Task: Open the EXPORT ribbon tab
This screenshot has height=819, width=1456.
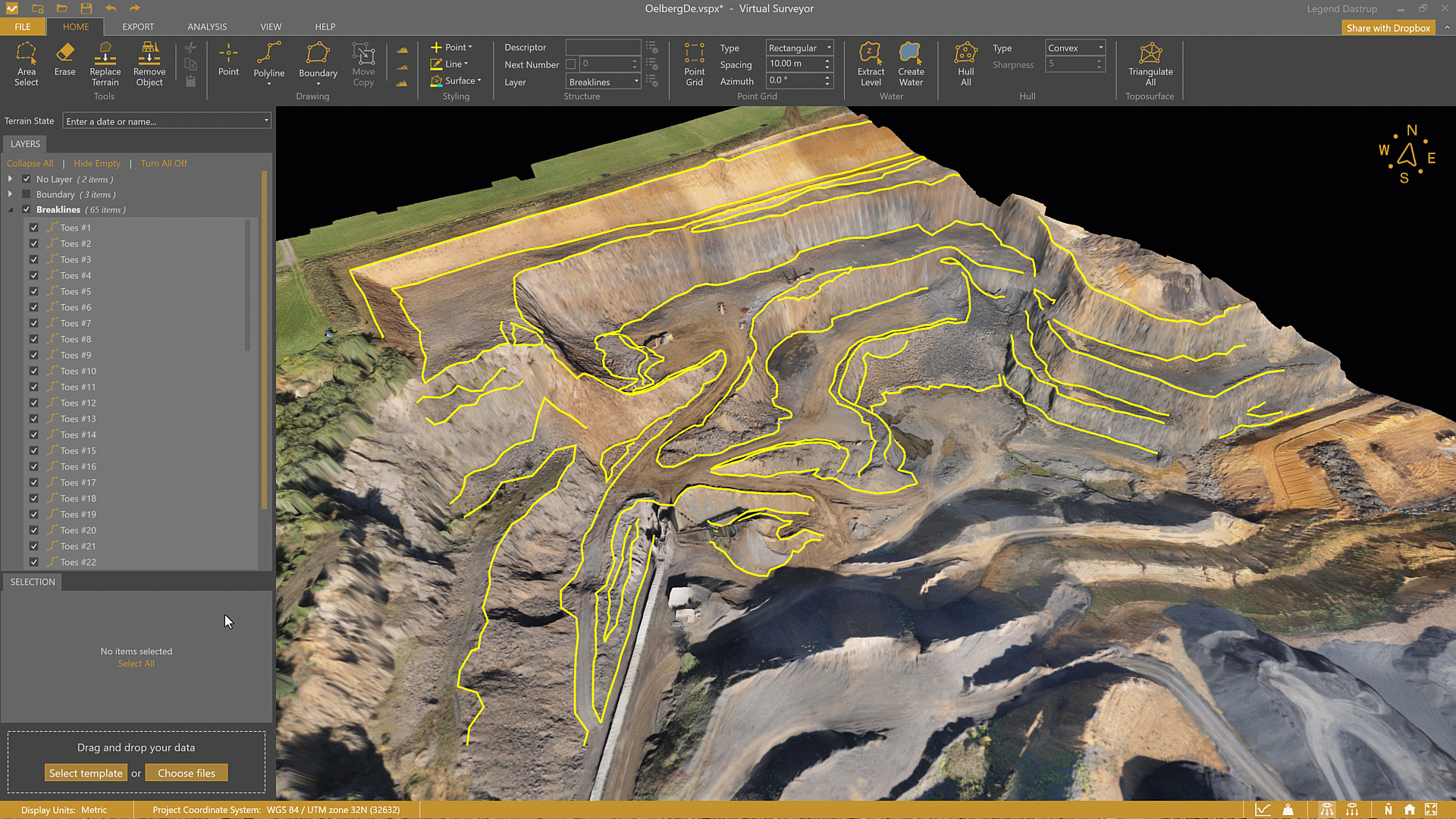Action: (x=138, y=27)
